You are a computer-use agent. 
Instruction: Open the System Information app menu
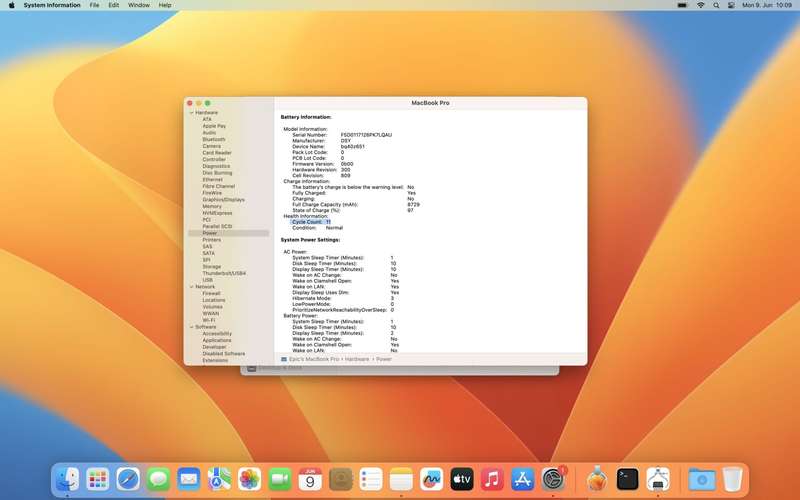click(x=52, y=5)
